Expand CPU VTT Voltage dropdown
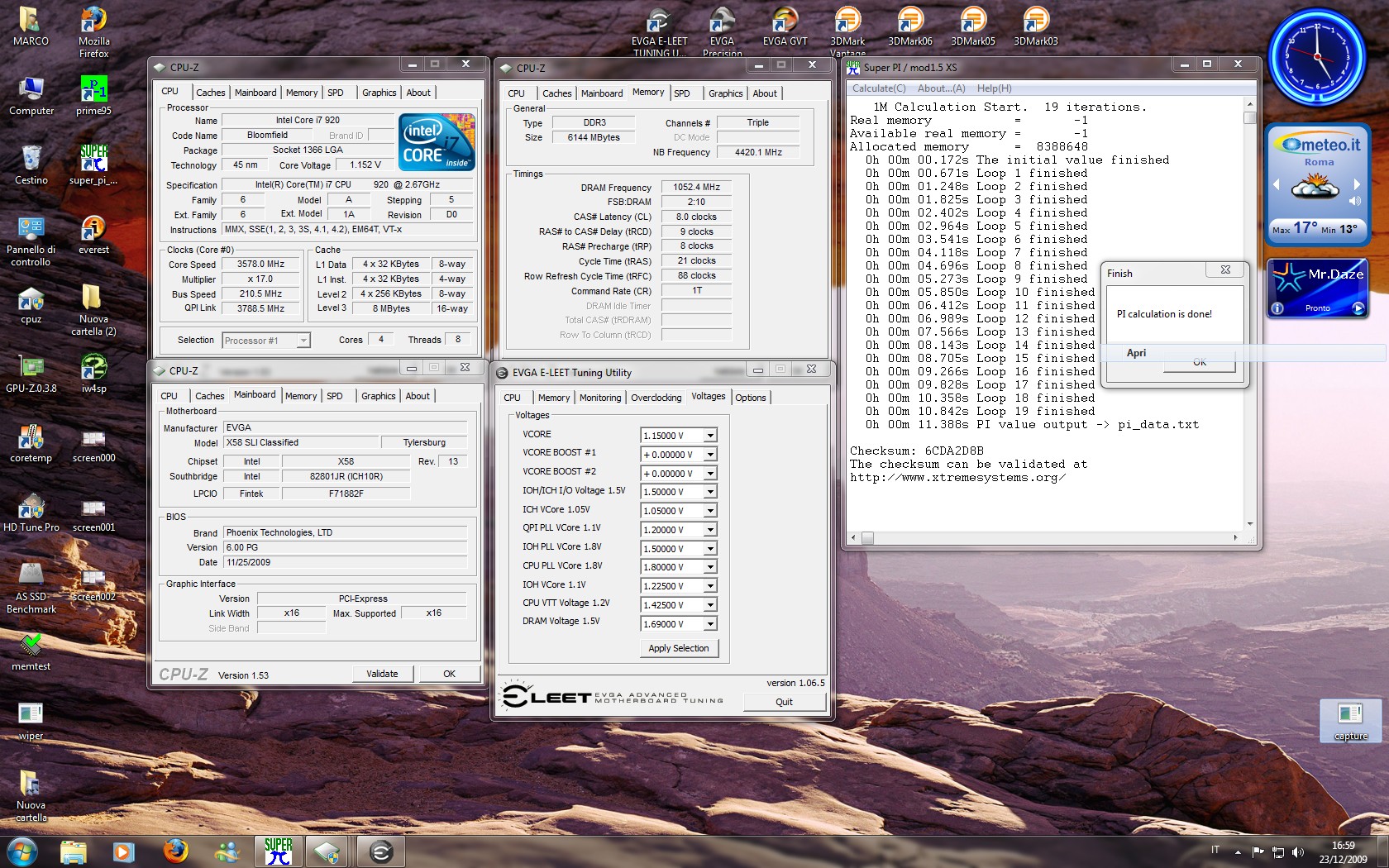Screen dimensions: 1389x868 click(710, 605)
